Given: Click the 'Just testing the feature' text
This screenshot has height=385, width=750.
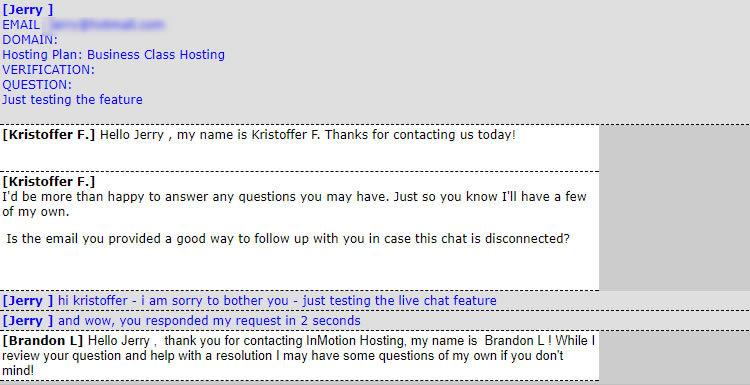Looking at the screenshot, I should [72, 99].
